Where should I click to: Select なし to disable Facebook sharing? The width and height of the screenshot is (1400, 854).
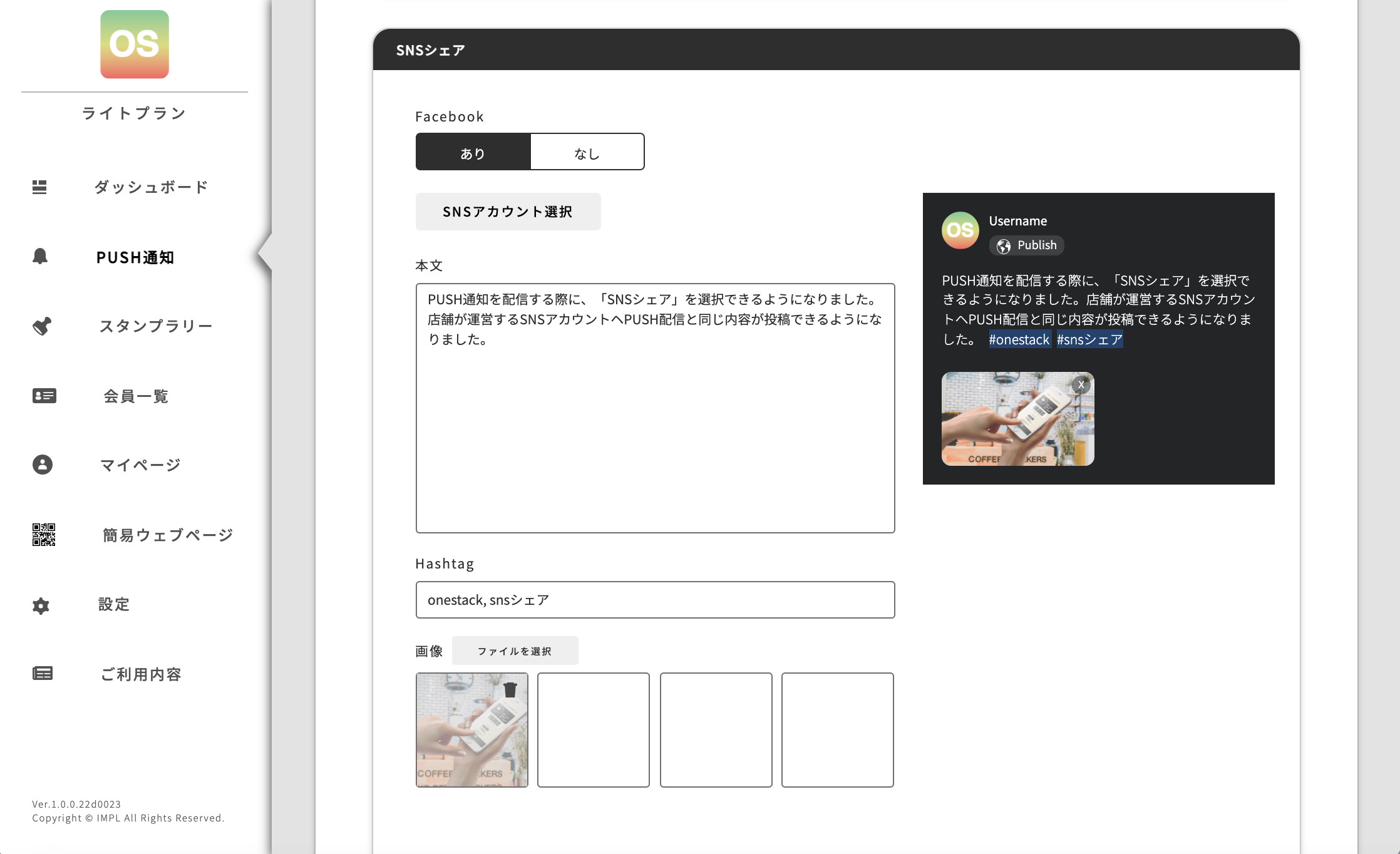coord(587,152)
